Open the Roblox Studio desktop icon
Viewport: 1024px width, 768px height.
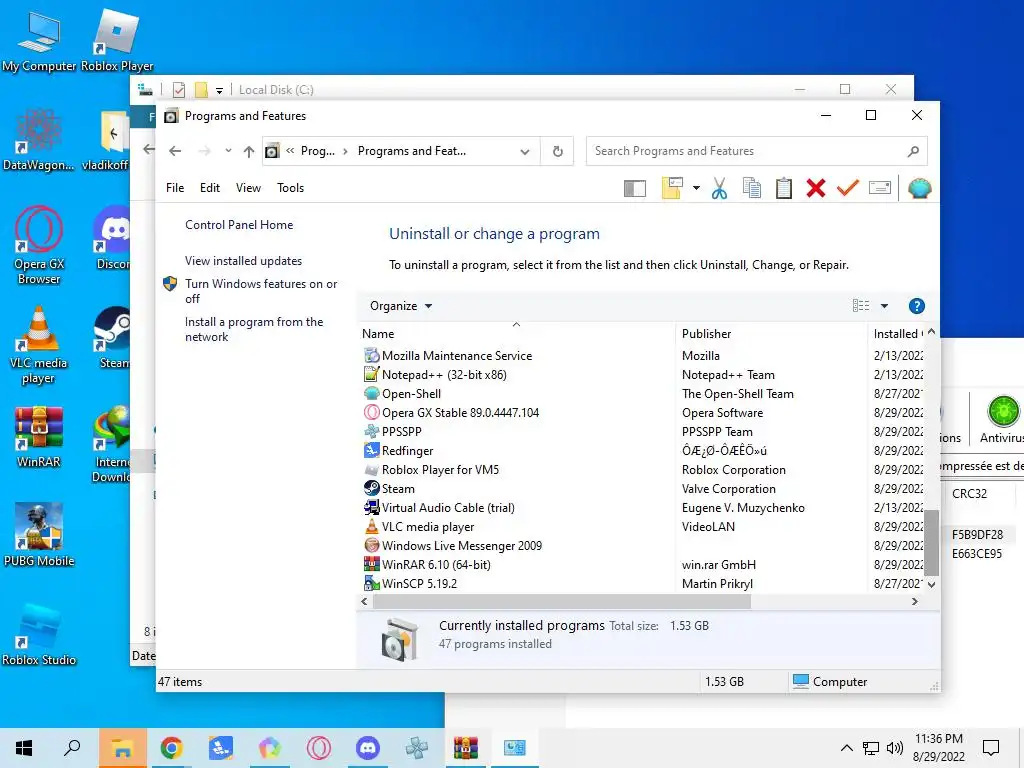point(39,635)
